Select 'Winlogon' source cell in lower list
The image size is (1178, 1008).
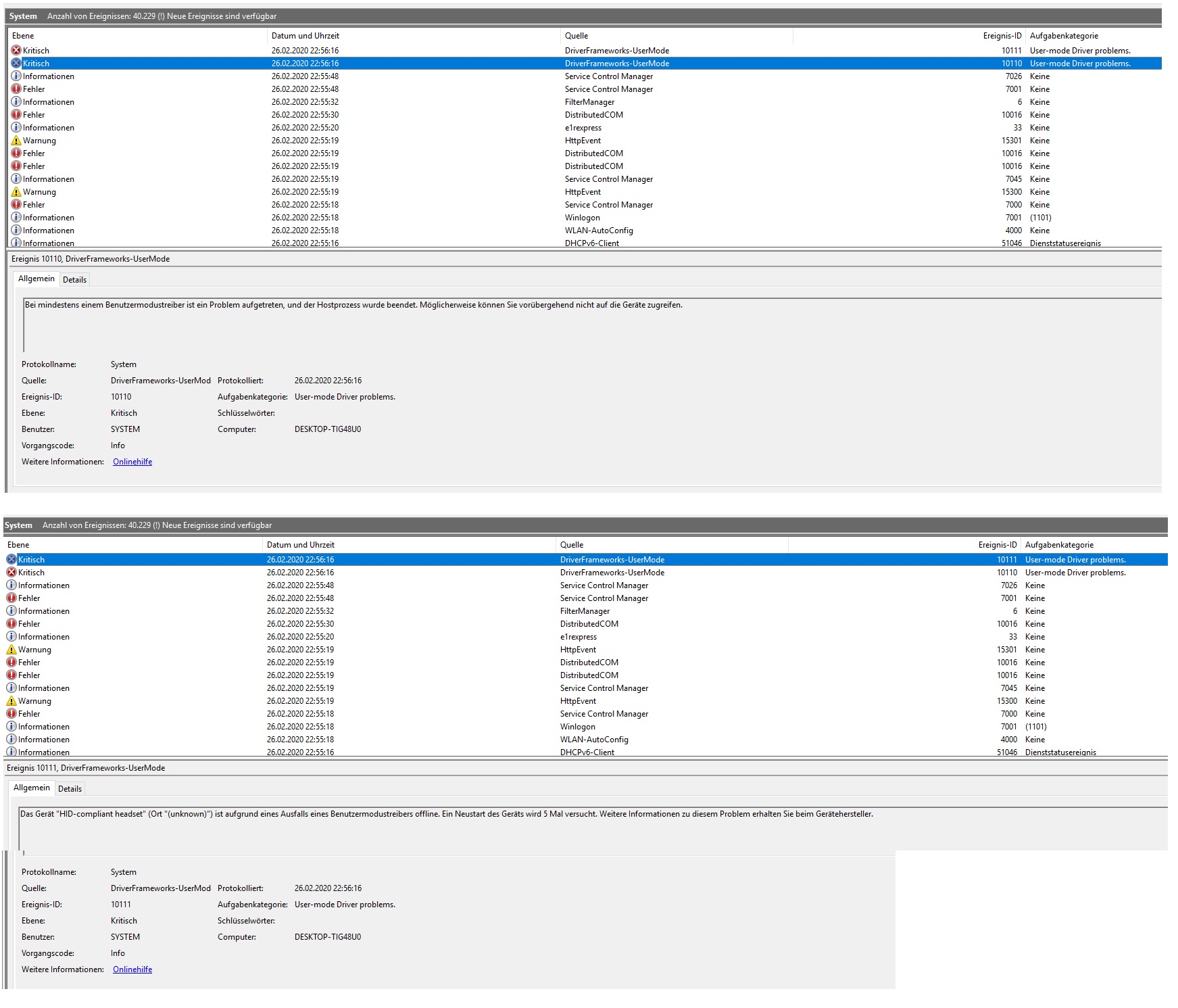click(x=578, y=727)
